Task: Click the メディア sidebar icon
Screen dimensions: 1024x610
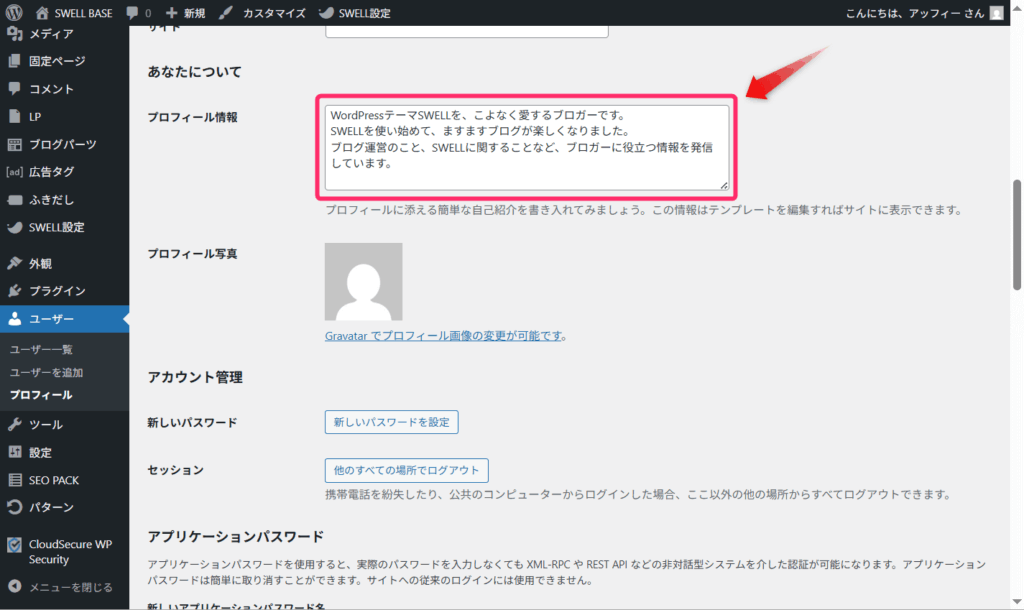Action: (14, 33)
